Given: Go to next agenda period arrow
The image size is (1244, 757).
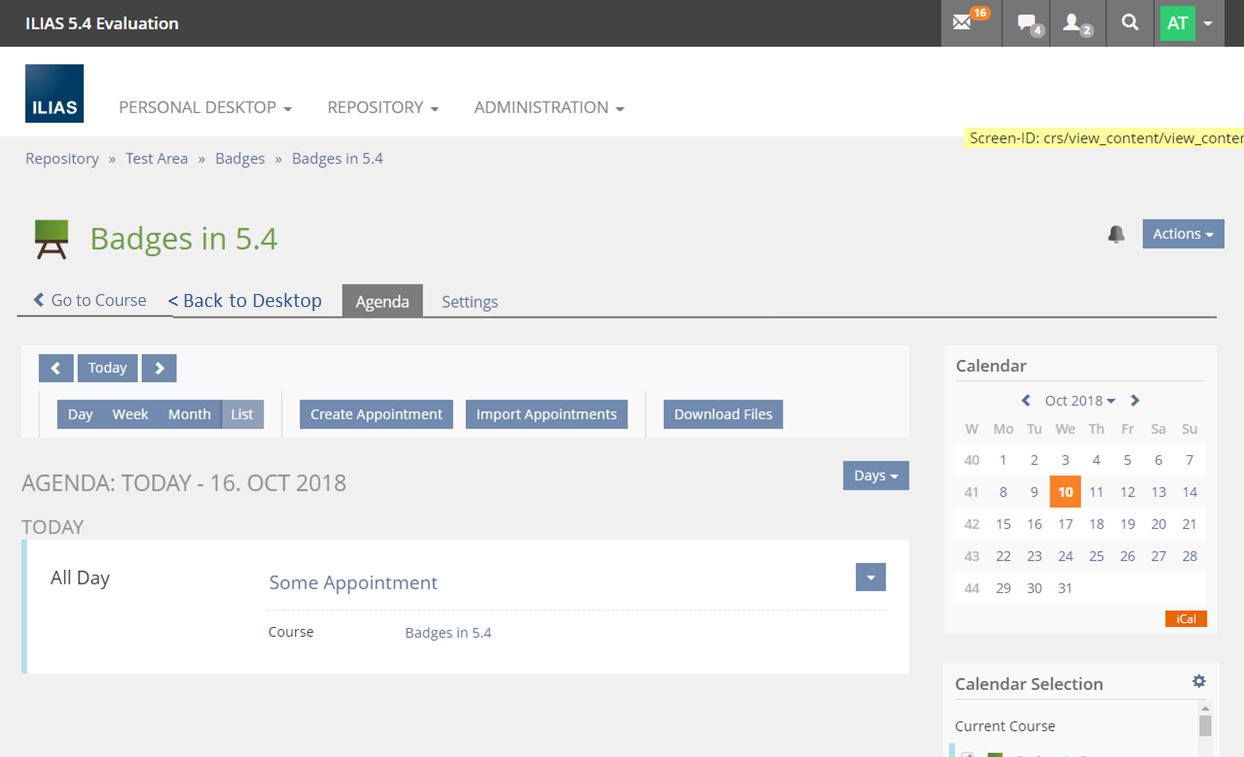Looking at the screenshot, I should (159, 368).
